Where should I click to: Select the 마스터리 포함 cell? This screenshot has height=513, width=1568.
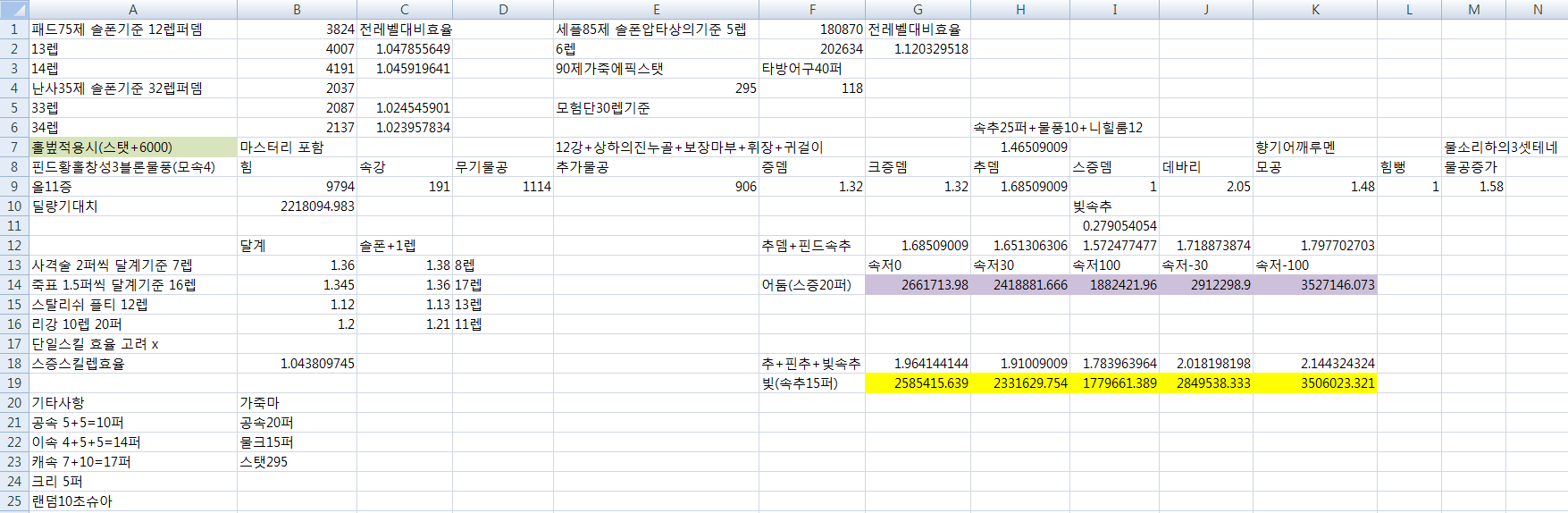pyautogui.click(x=297, y=147)
